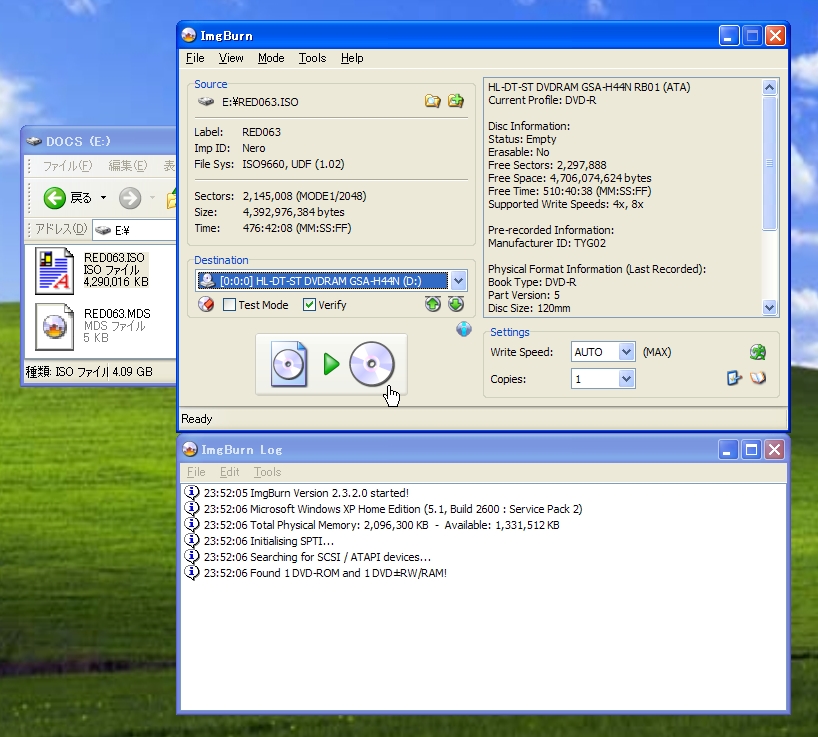
Task: Click info icon of 'Initialising SPTI' log line
Action: [192, 540]
